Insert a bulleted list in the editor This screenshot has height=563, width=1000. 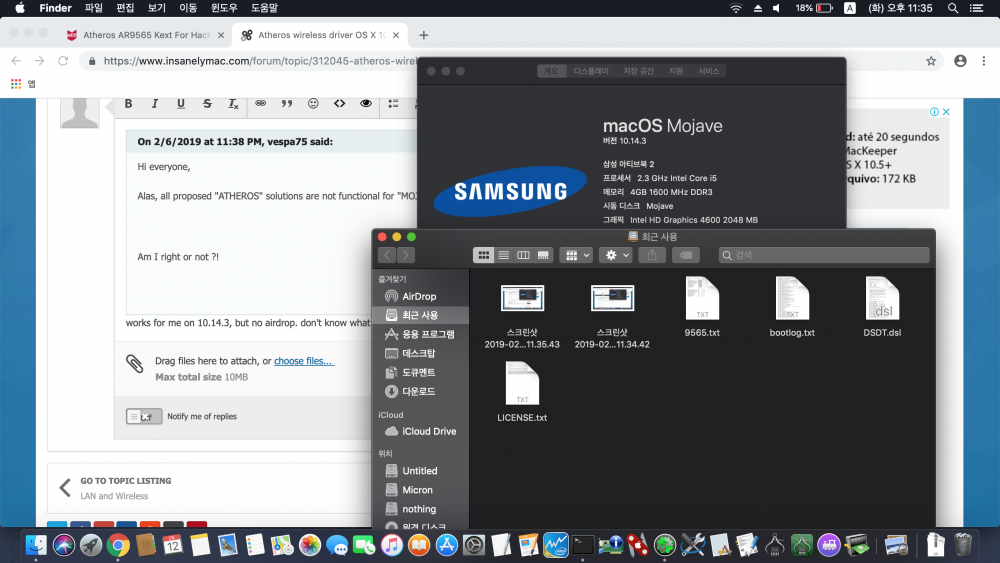coord(393,103)
